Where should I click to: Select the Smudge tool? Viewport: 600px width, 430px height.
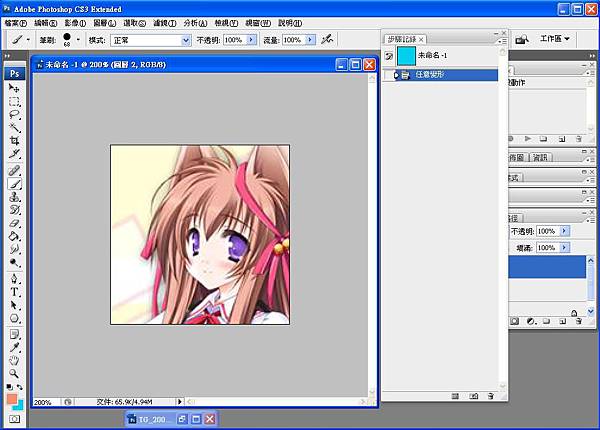point(14,249)
